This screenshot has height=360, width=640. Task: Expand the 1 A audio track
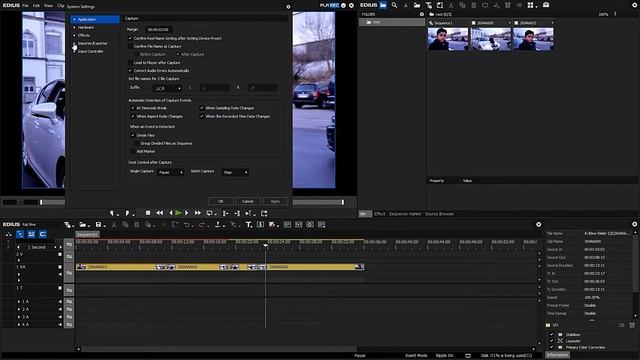(x=19, y=302)
